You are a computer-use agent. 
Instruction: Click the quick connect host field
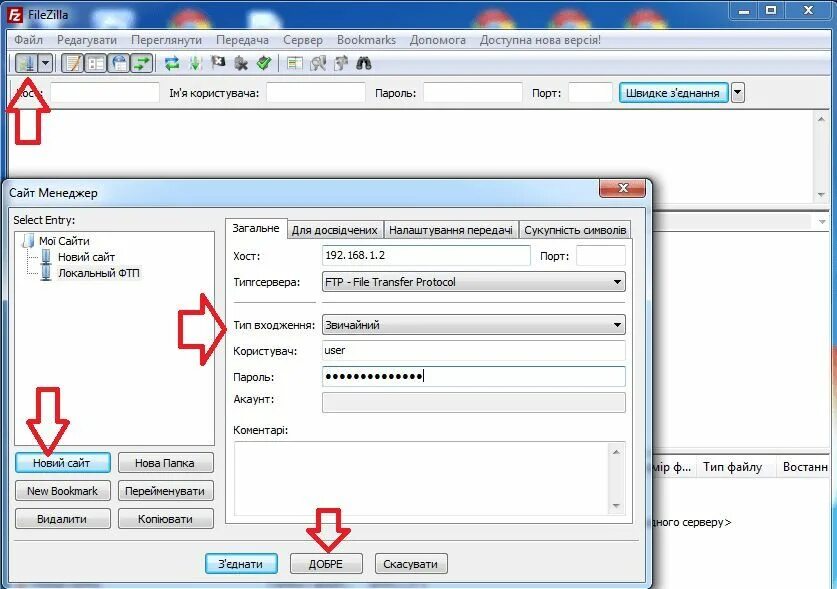105,93
